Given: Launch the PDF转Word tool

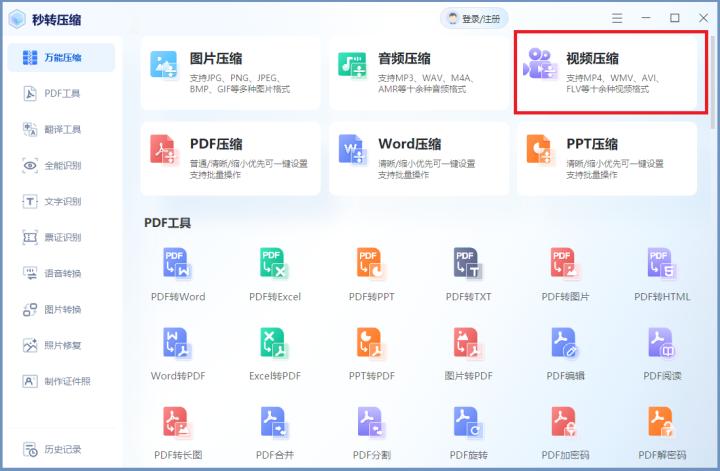Looking at the screenshot, I should tap(178, 275).
